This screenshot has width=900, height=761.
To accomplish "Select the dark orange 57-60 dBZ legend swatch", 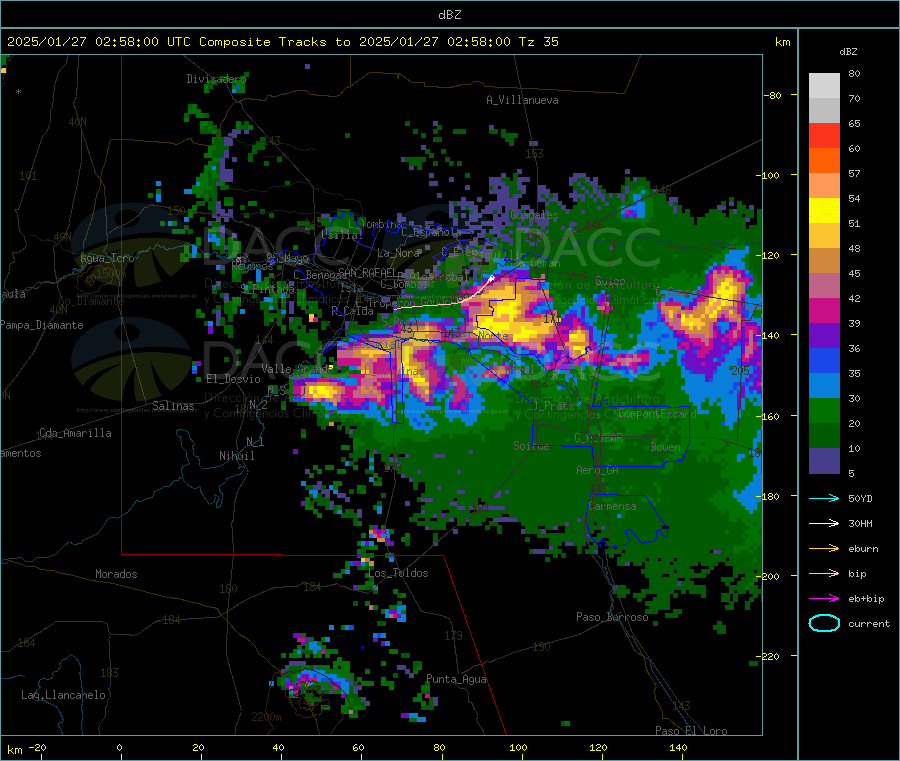I will [x=824, y=161].
